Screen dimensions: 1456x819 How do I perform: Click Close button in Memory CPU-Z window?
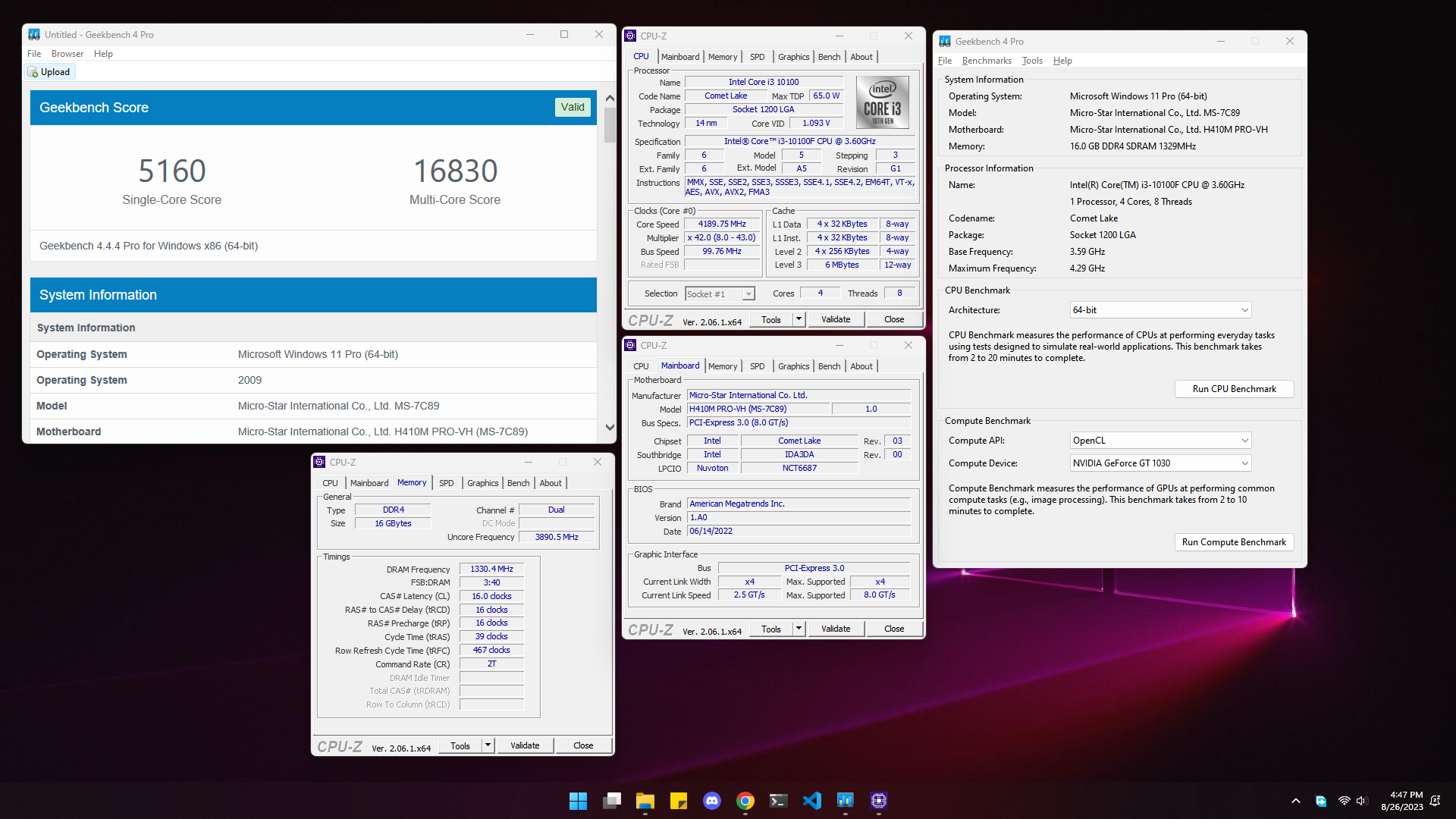pos(583,745)
